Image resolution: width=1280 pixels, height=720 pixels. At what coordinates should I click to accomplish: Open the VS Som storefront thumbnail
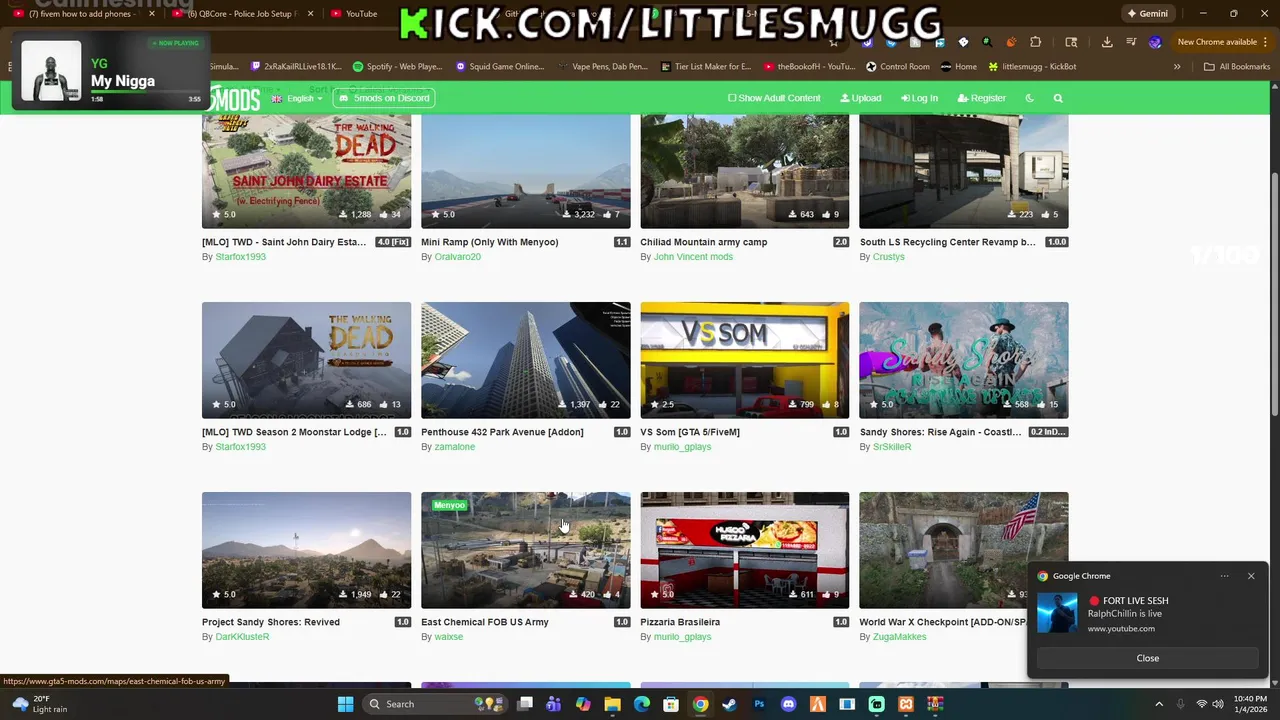coord(745,360)
